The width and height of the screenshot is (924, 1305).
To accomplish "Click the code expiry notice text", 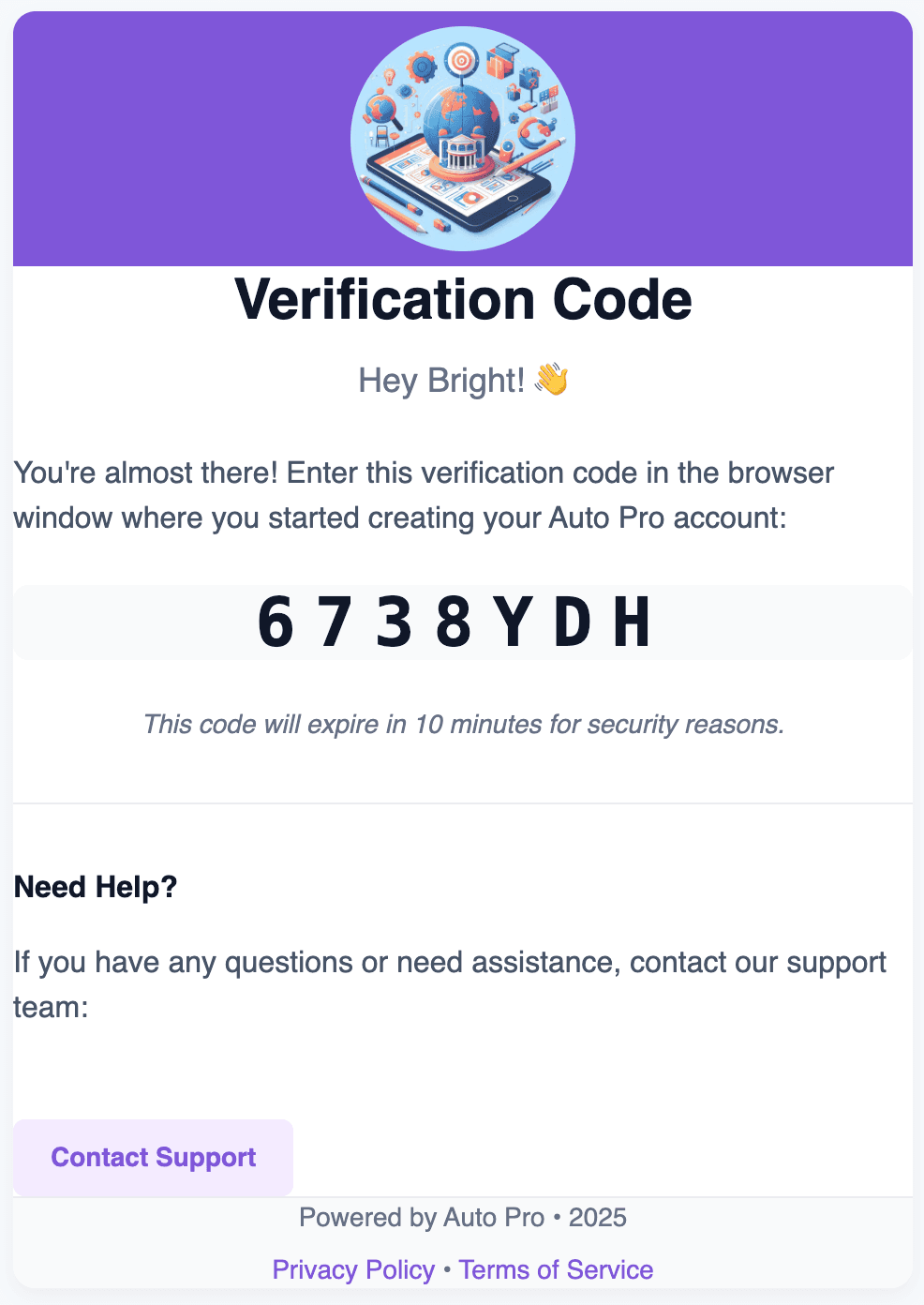I will pyautogui.click(x=463, y=724).
